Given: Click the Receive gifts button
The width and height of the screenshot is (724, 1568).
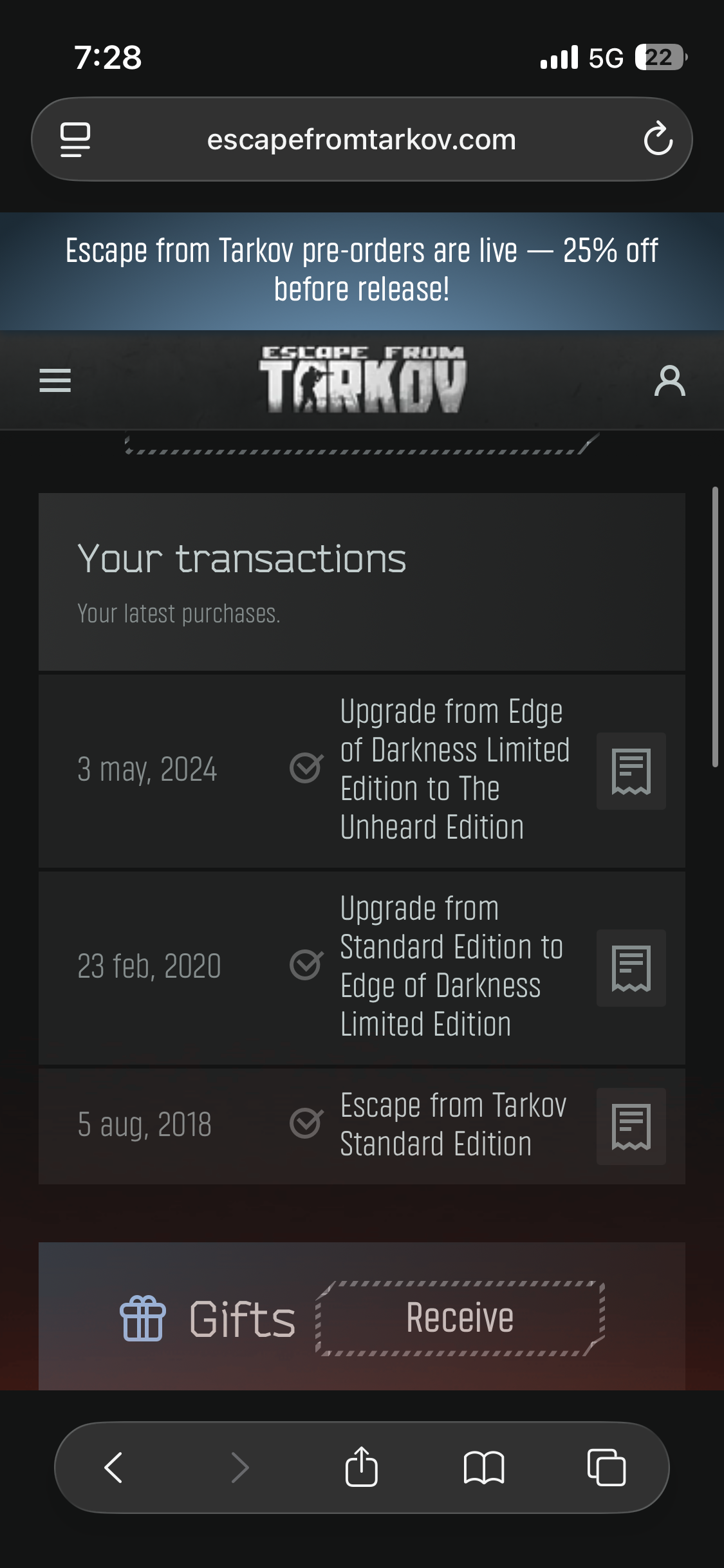Looking at the screenshot, I should 460,1318.
